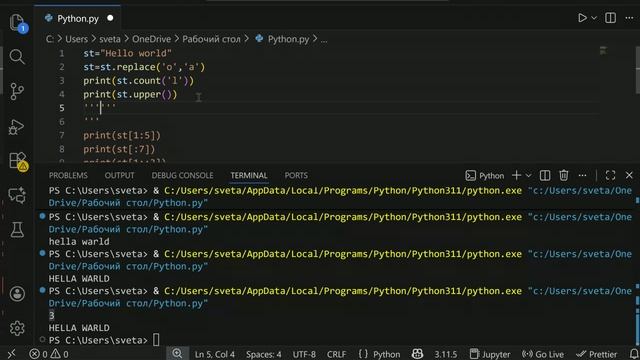This screenshot has width=640, height=360.
Task: Click line 8 print(st[:7])
Action: pyautogui.click(x=119, y=149)
